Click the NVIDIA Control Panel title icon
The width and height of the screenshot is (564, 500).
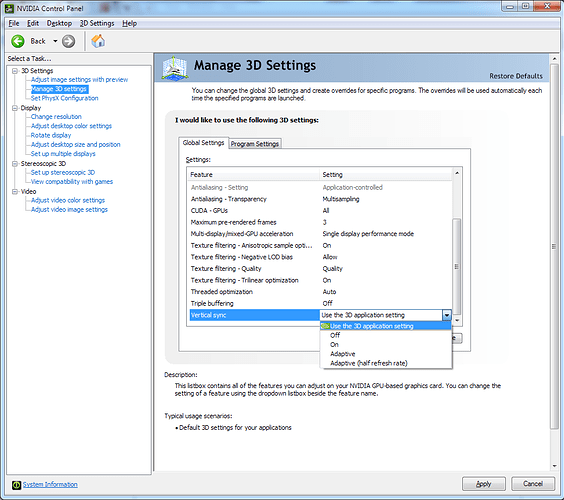click(9, 8)
